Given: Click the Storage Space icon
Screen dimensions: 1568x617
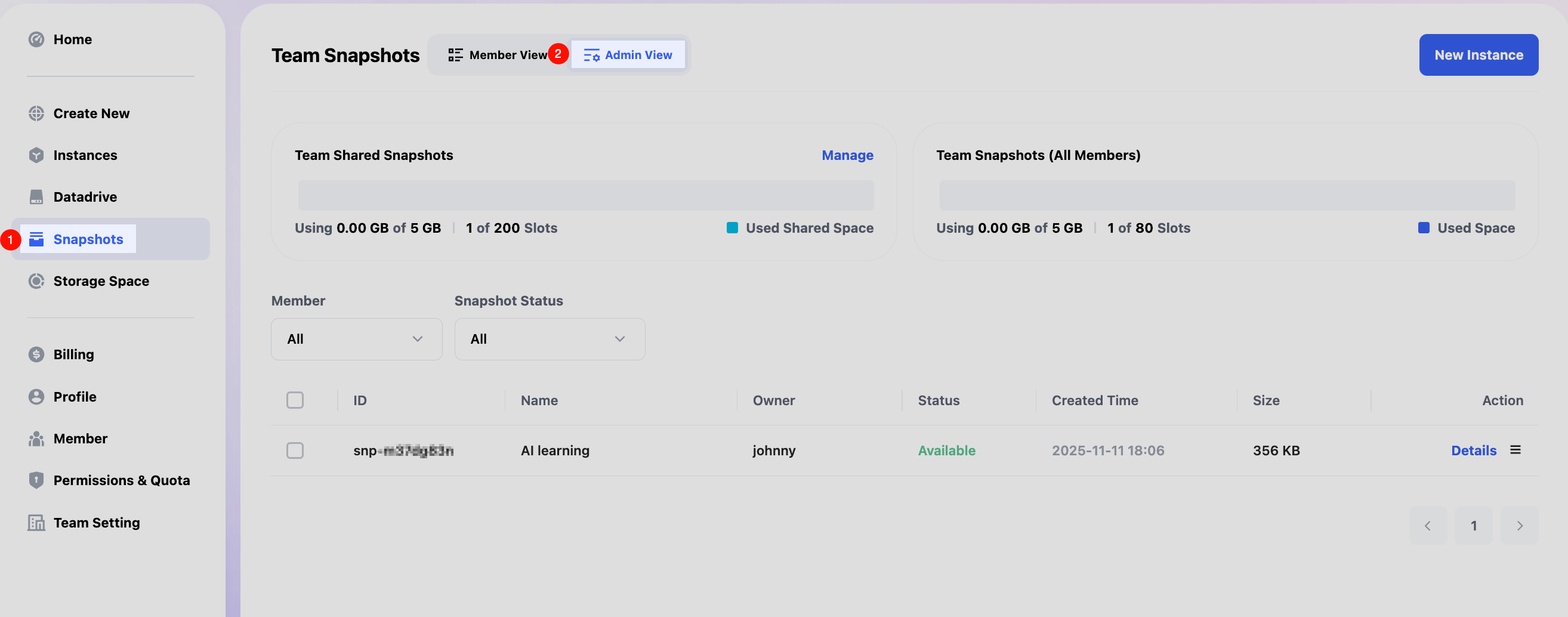Looking at the screenshot, I should click(x=36, y=281).
